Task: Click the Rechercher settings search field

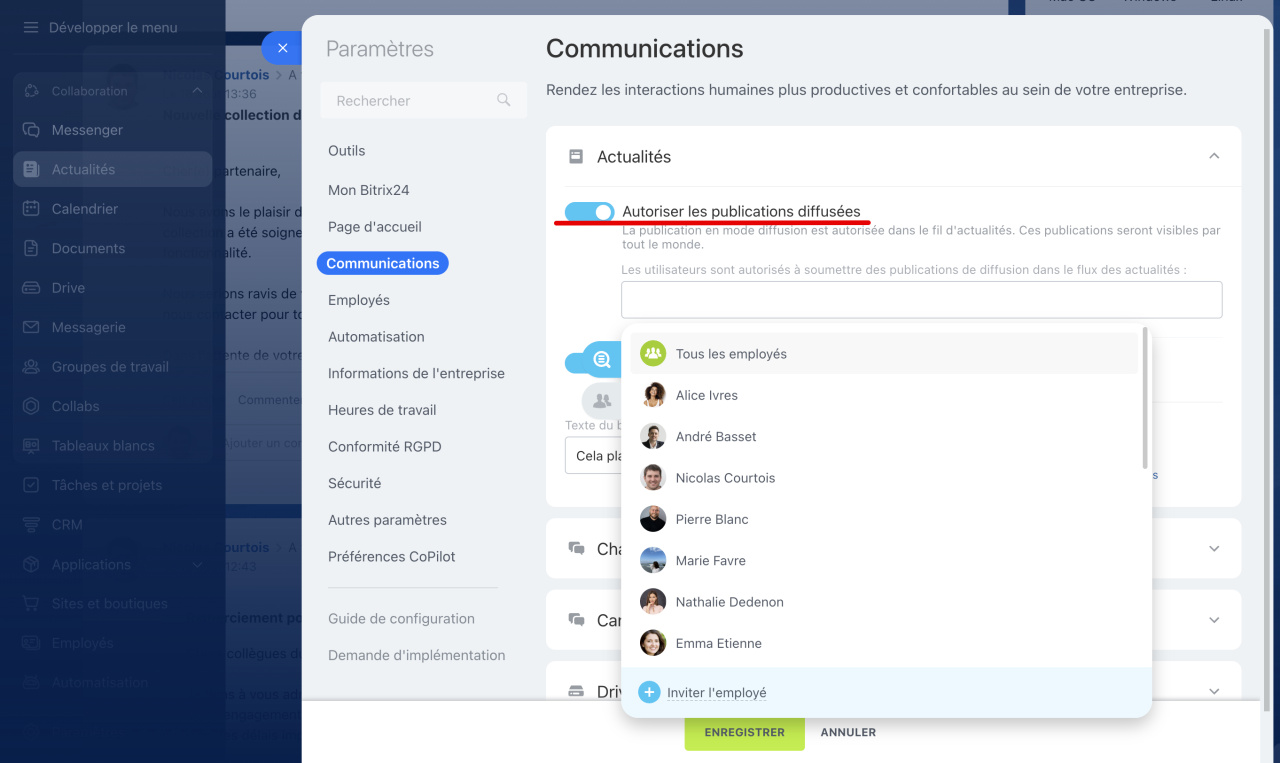Action: [423, 101]
